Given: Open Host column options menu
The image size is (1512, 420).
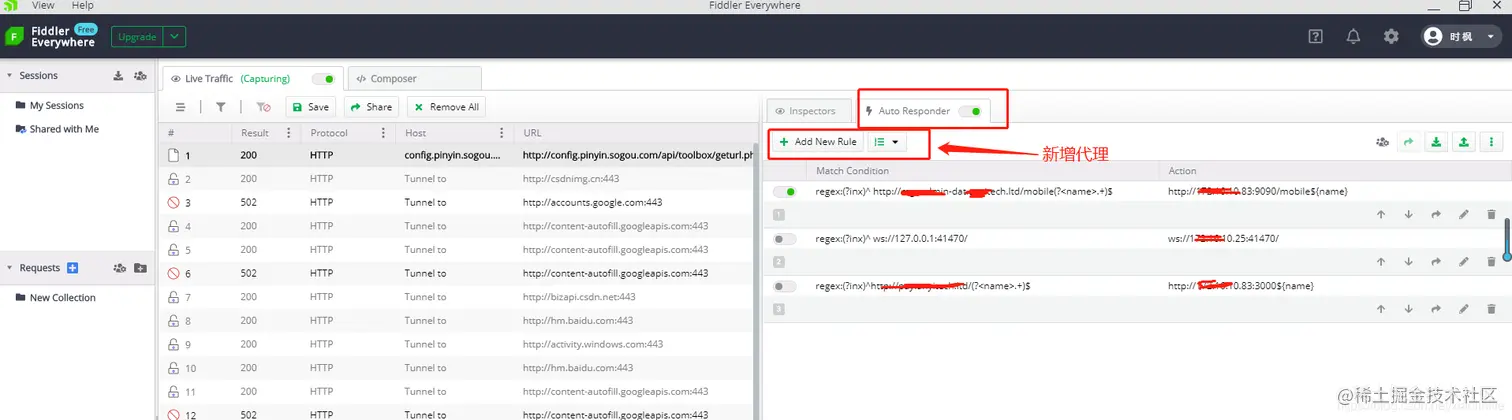Looking at the screenshot, I should pyautogui.click(x=501, y=133).
